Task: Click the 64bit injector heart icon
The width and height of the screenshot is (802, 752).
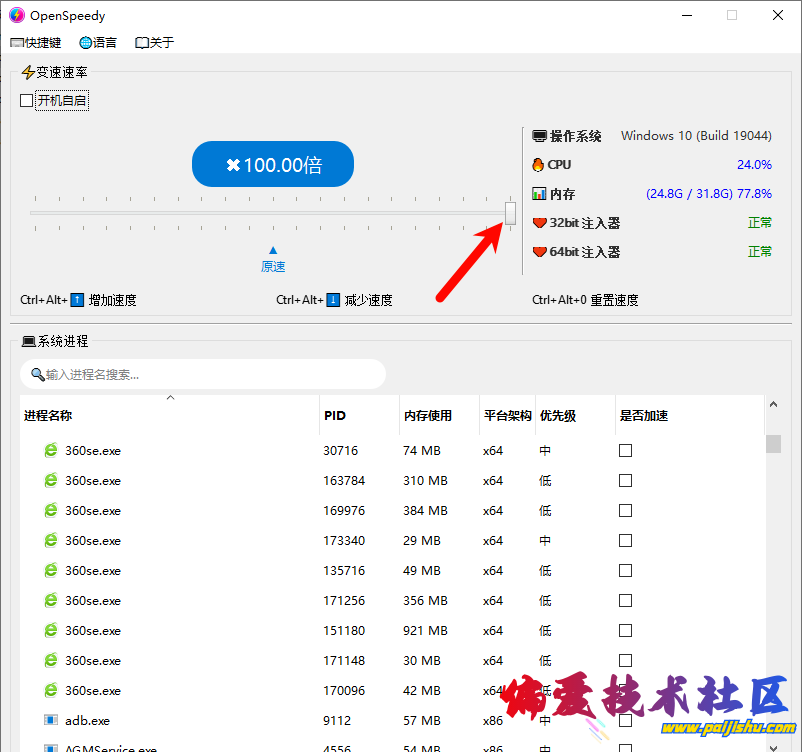Action: [539, 252]
